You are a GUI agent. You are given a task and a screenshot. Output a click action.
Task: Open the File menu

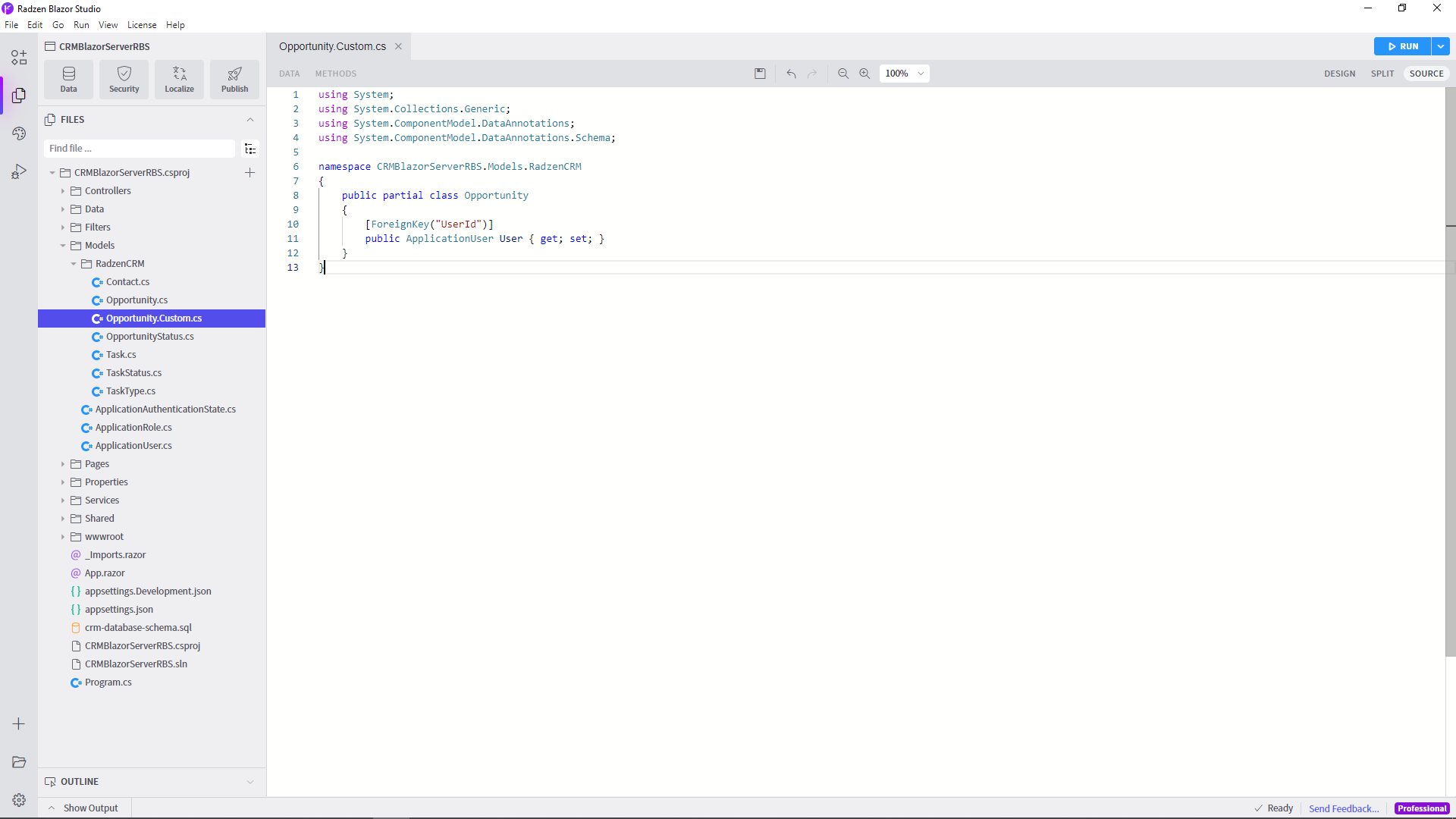tap(11, 25)
